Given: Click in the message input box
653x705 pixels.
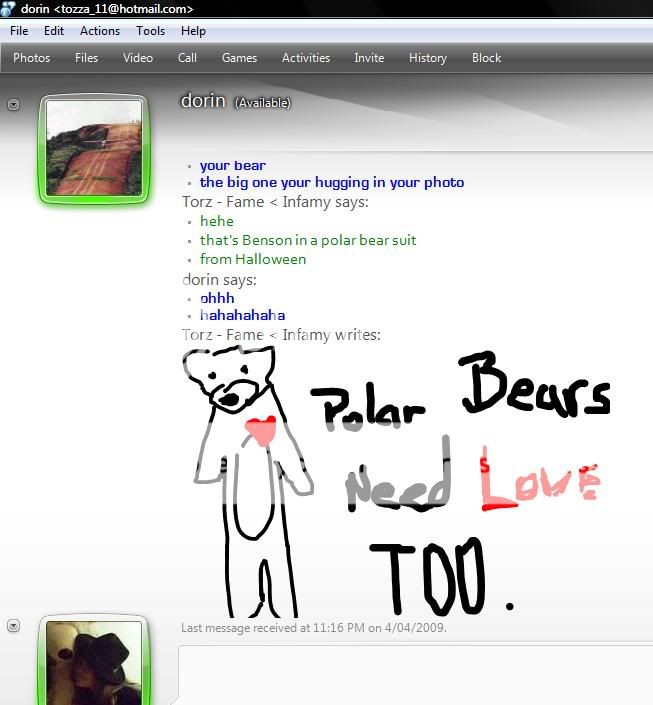Looking at the screenshot, I should tap(415, 675).
